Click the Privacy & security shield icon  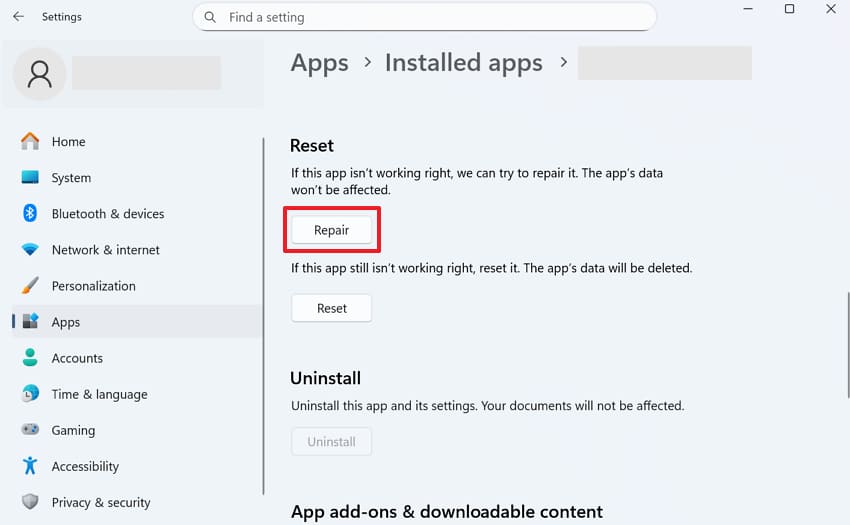pos(30,502)
